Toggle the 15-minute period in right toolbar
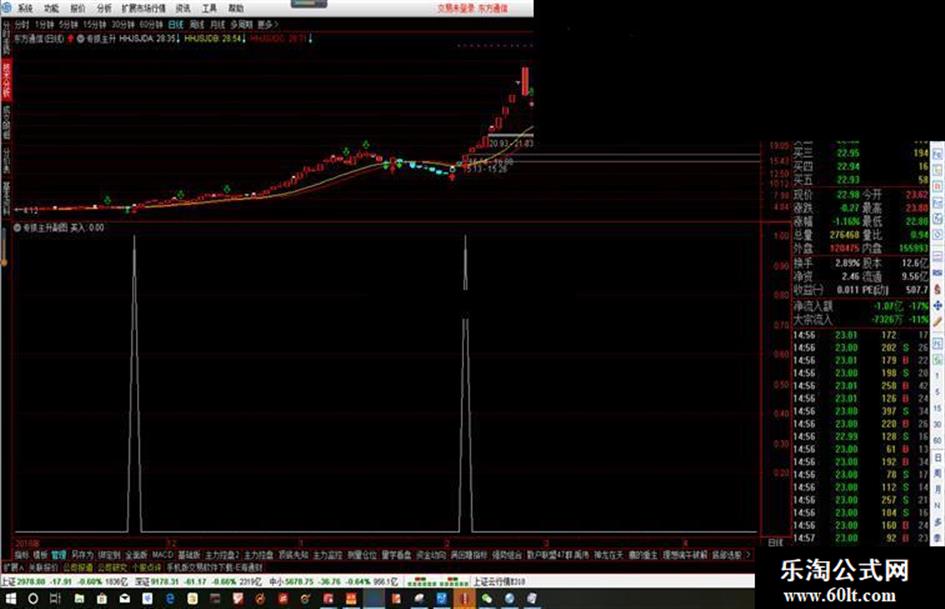The height and width of the screenshot is (609, 945). coord(938,408)
